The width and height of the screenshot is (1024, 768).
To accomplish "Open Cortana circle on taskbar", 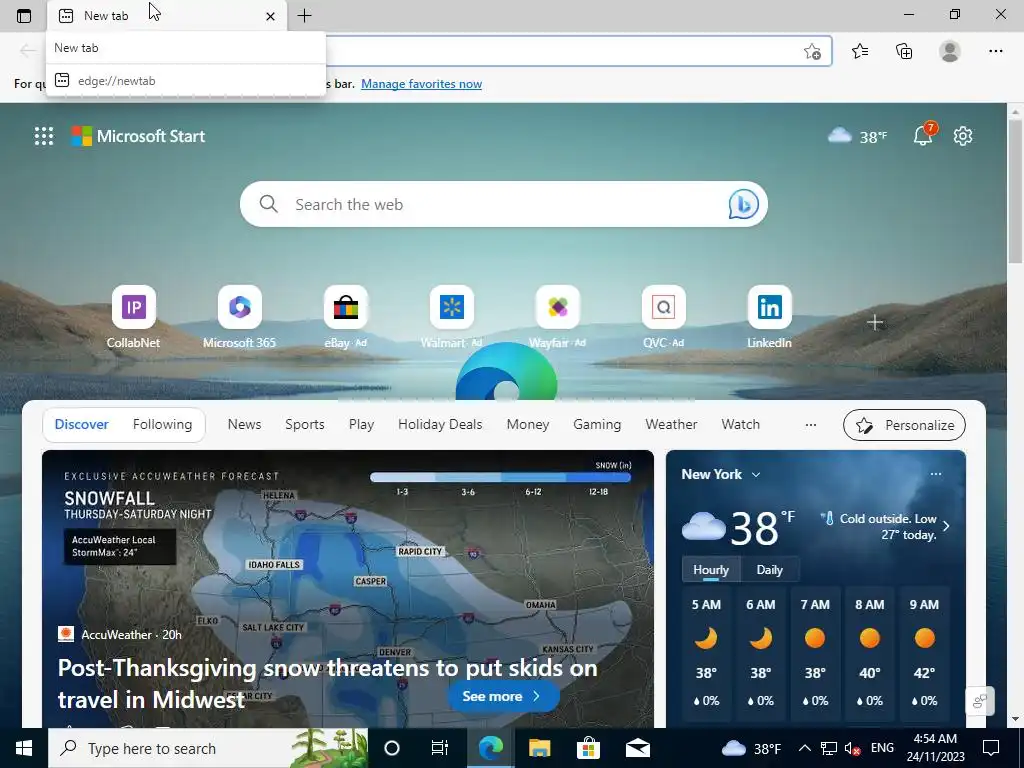I will tap(392, 748).
